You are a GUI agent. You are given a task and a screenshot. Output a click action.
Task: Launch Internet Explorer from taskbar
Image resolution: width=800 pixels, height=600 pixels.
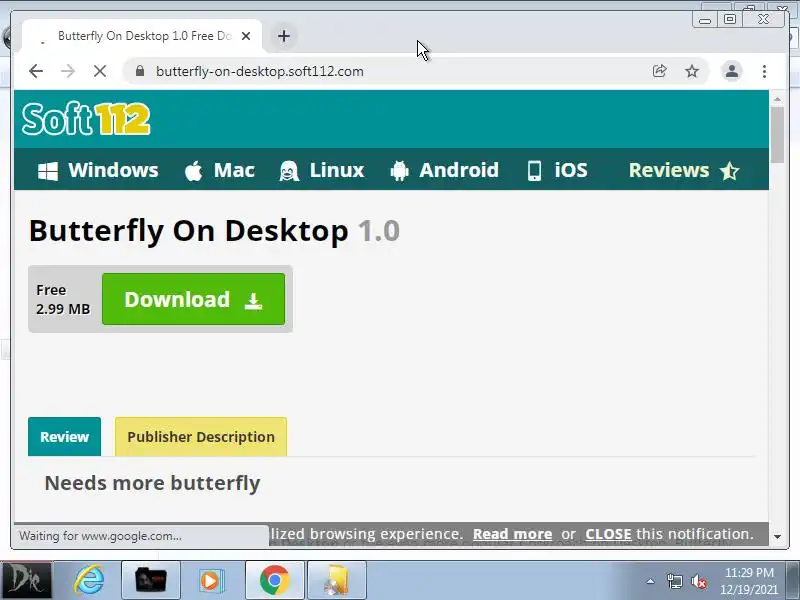(89, 580)
